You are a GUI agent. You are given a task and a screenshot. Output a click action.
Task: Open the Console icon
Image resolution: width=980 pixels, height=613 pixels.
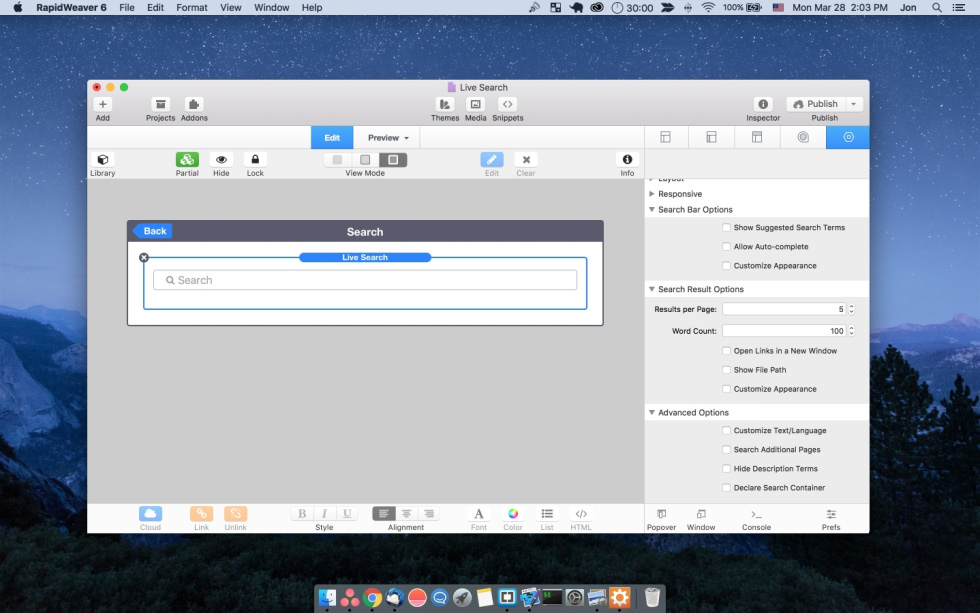[x=756, y=514]
